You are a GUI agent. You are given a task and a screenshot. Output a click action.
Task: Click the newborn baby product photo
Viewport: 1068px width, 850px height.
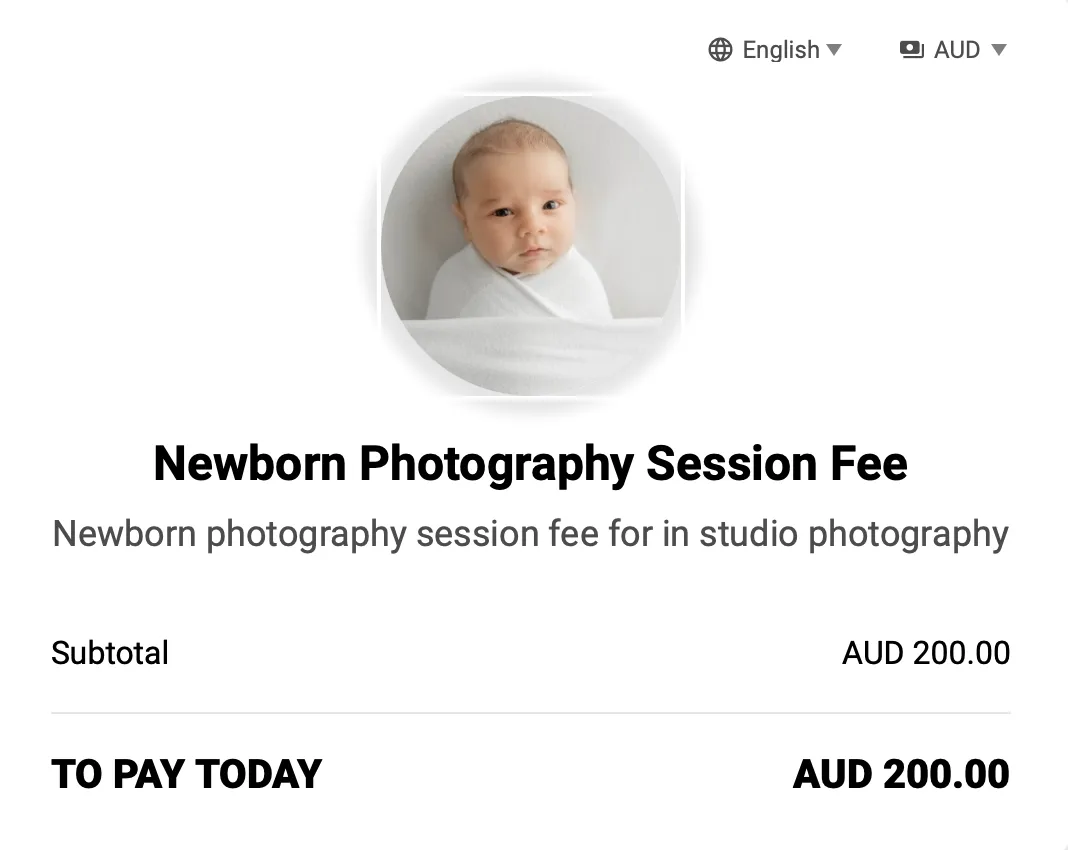point(531,245)
